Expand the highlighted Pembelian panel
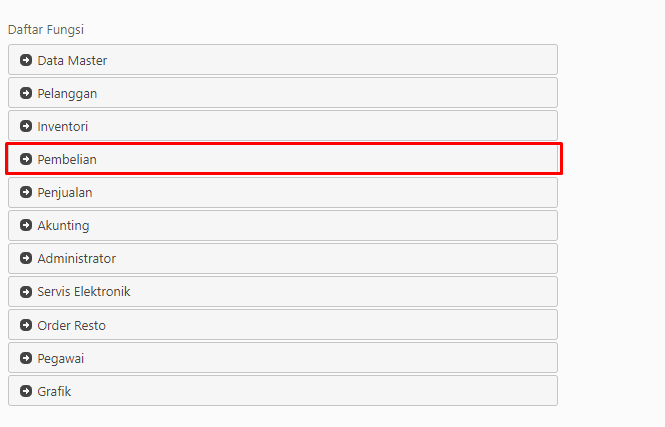665x427 pixels. coord(283,159)
